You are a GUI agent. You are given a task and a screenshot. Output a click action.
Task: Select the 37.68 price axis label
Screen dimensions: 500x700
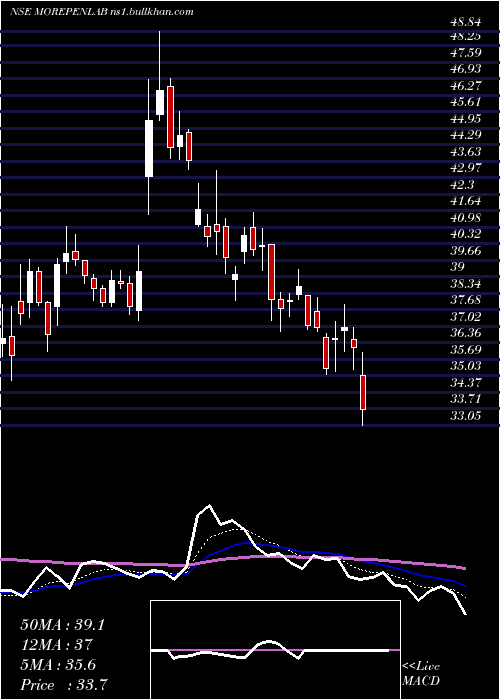point(464,300)
